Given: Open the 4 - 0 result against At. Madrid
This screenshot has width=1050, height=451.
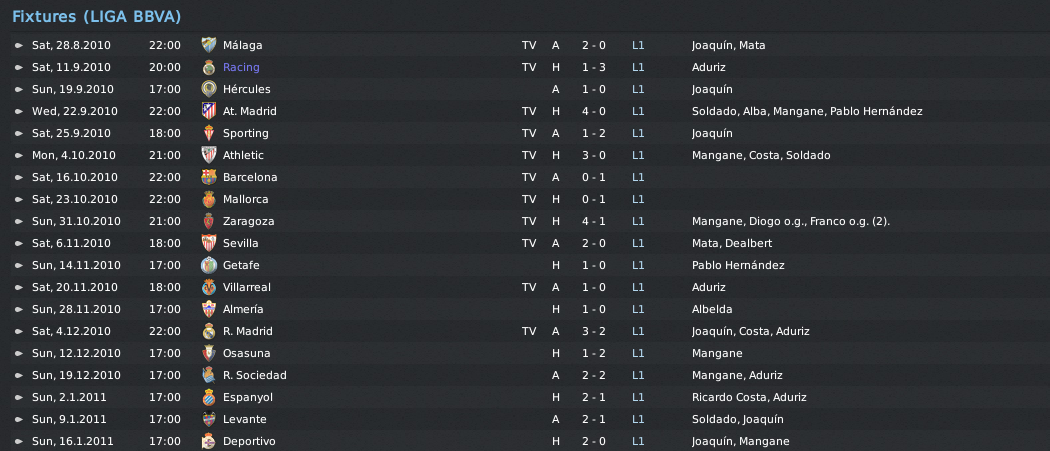Looking at the screenshot, I should [593, 111].
